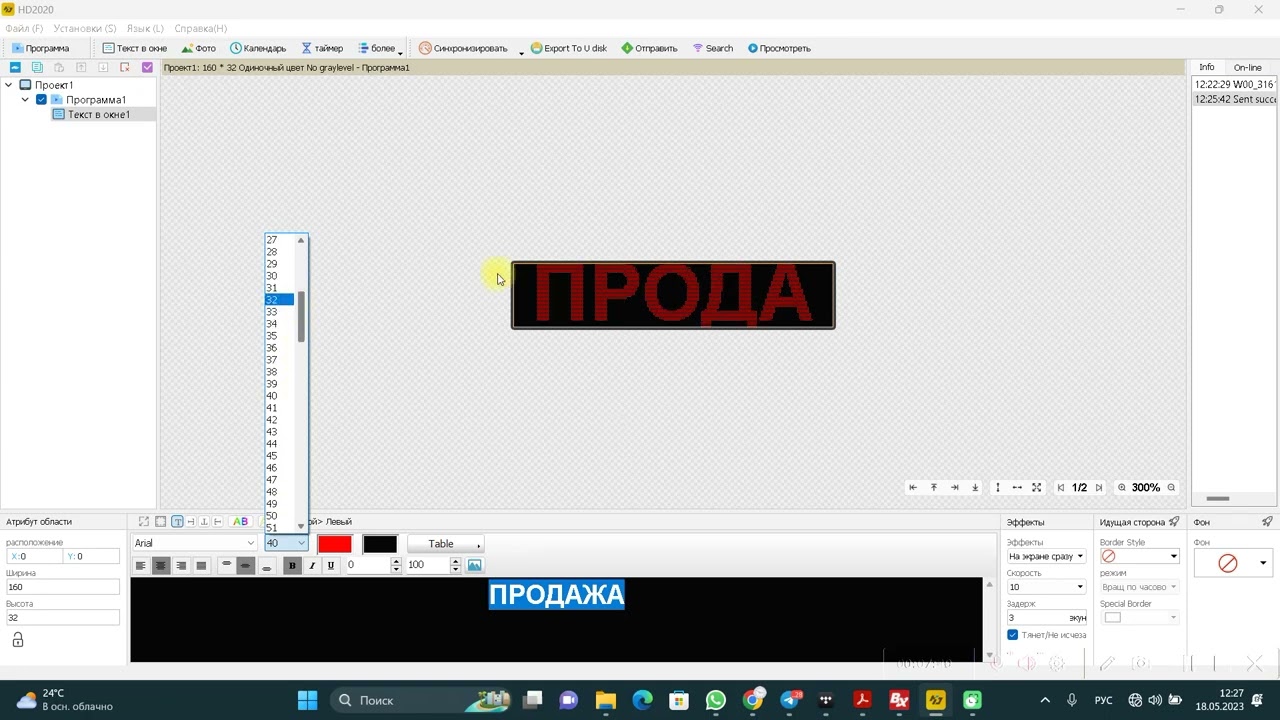Open the Язык menu
1280x720 pixels.
point(145,28)
